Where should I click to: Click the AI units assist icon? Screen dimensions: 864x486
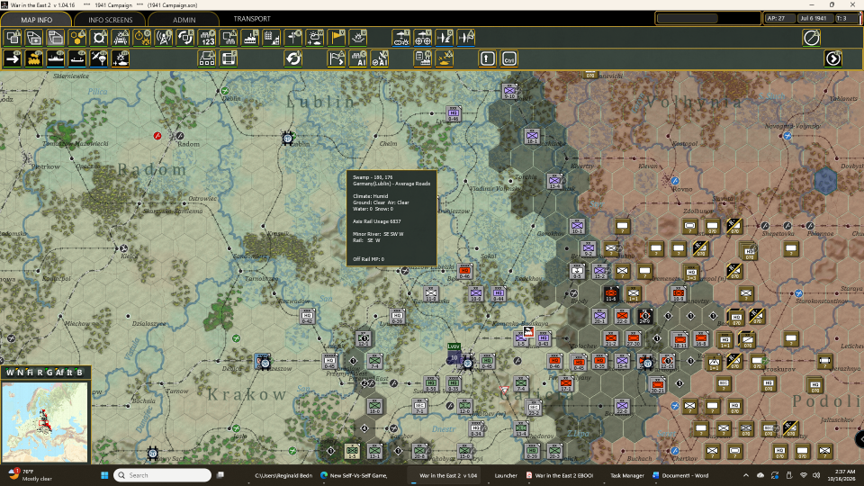pyautogui.click(x=358, y=58)
